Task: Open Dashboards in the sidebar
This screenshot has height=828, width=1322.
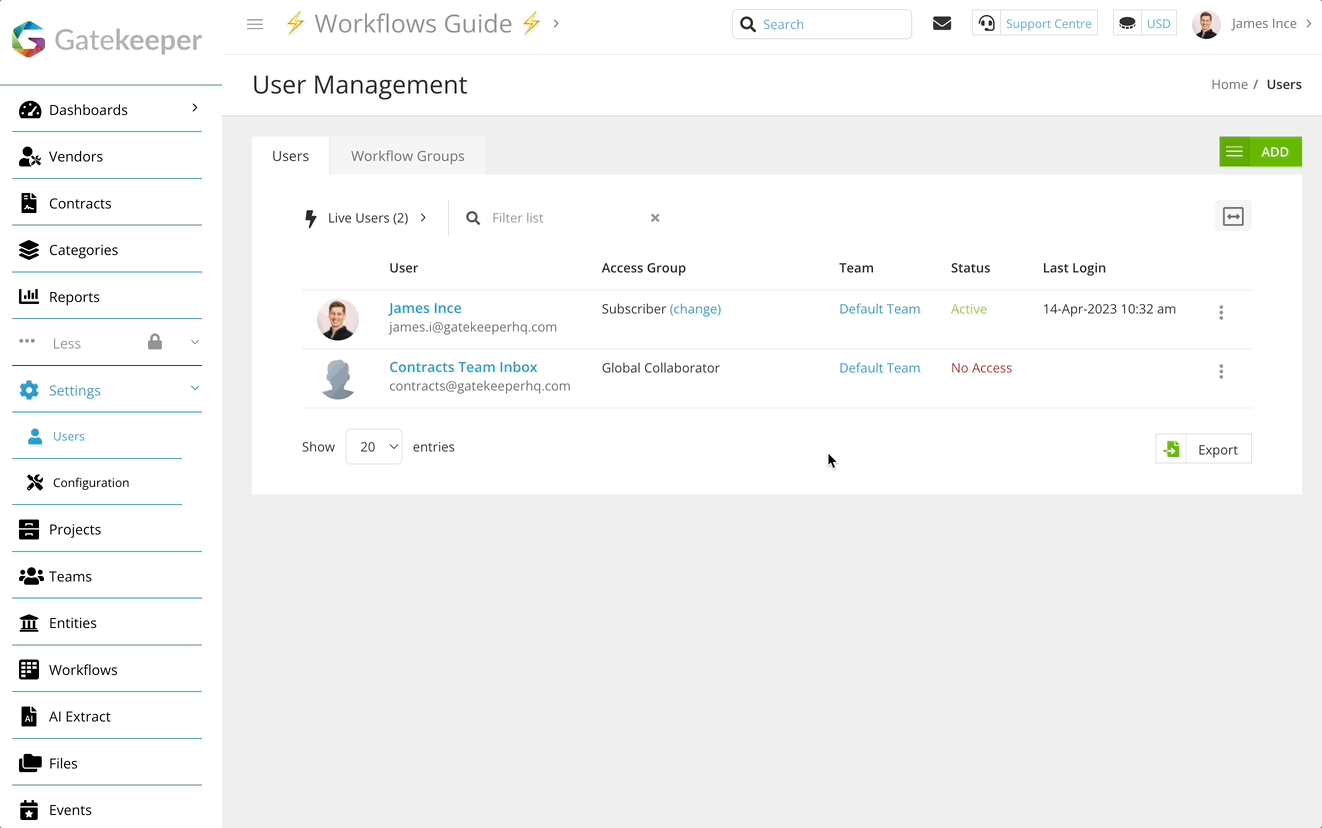Action: 88,110
